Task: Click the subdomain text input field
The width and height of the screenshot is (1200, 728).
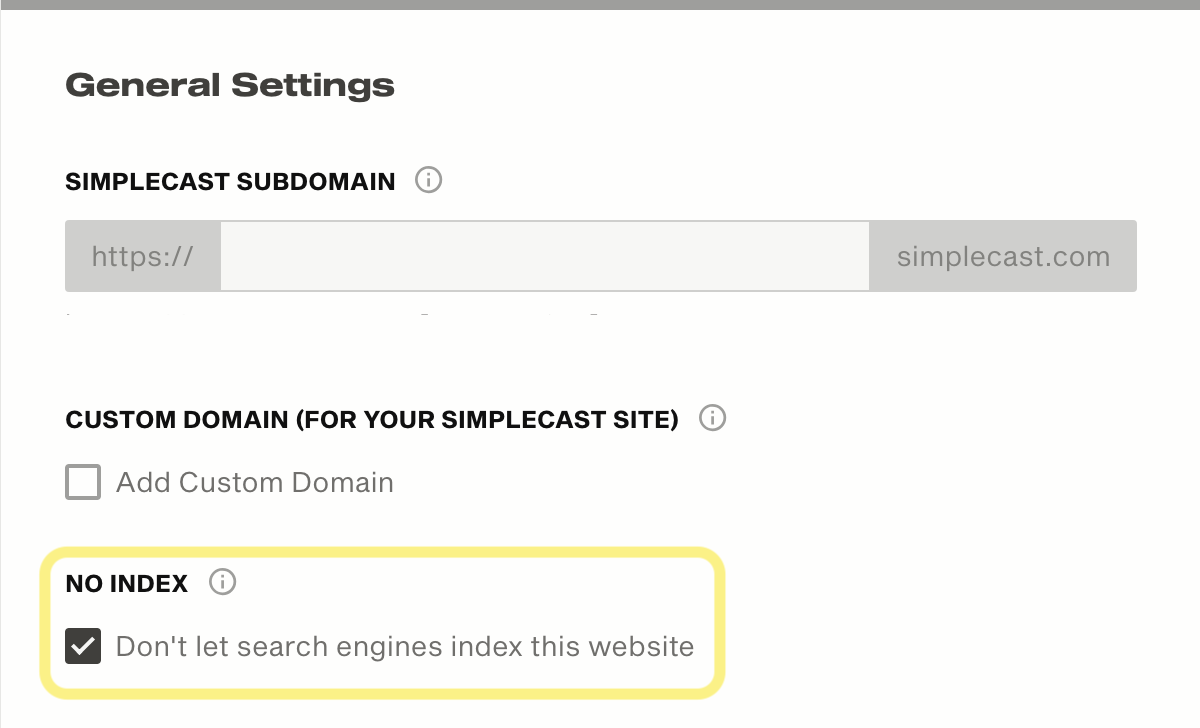Action: [x=545, y=256]
